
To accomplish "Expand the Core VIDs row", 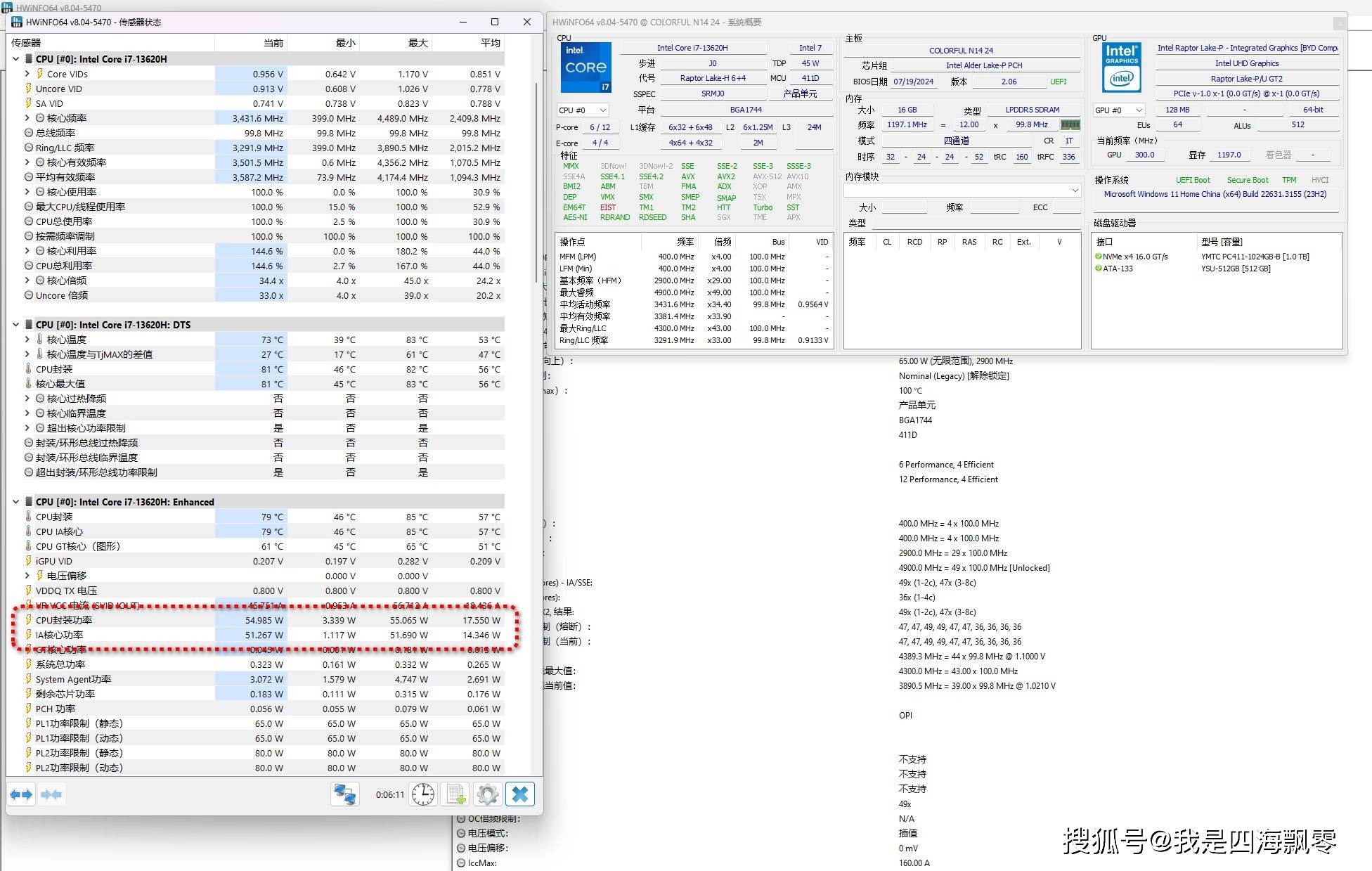I will point(27,74).
